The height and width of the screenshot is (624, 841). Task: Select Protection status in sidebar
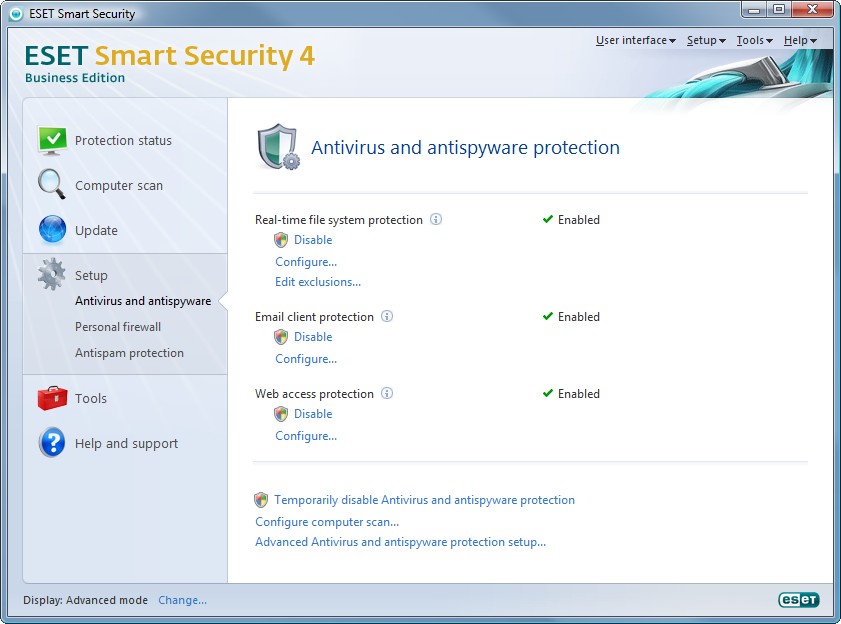[x=123, y=141]
